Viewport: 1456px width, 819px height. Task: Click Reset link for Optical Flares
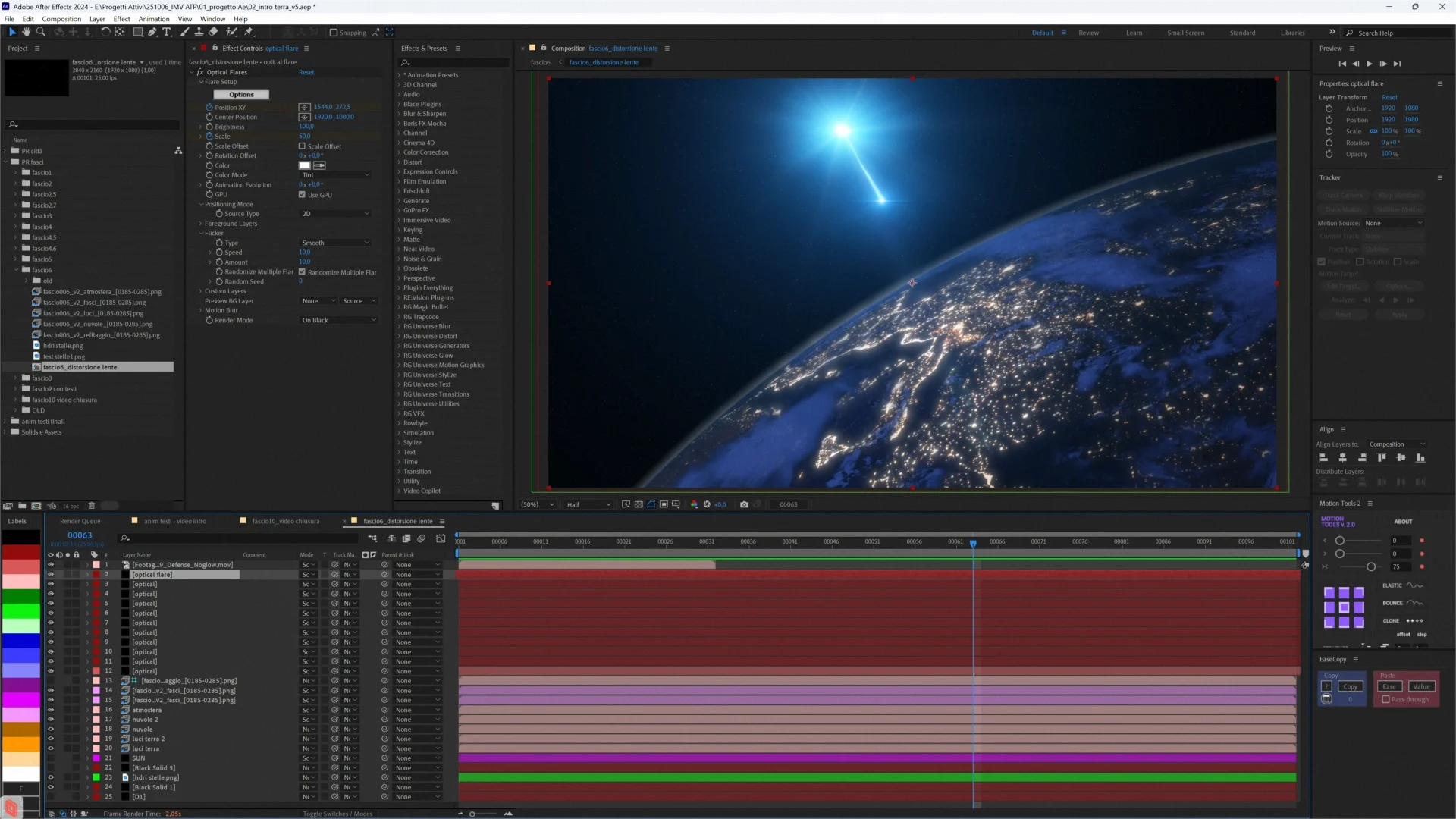306,72
